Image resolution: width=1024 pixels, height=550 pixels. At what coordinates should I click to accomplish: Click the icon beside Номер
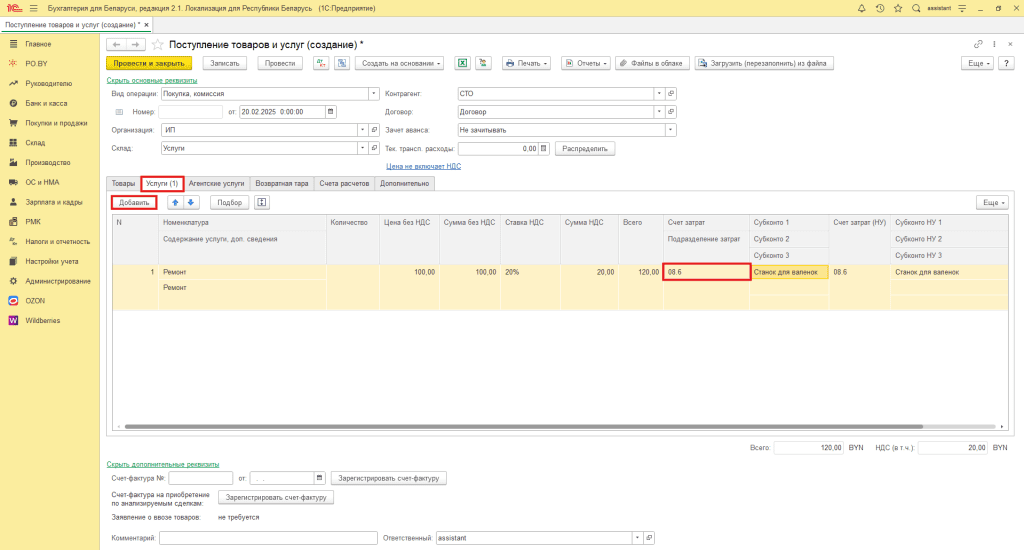tap(120, 112)
